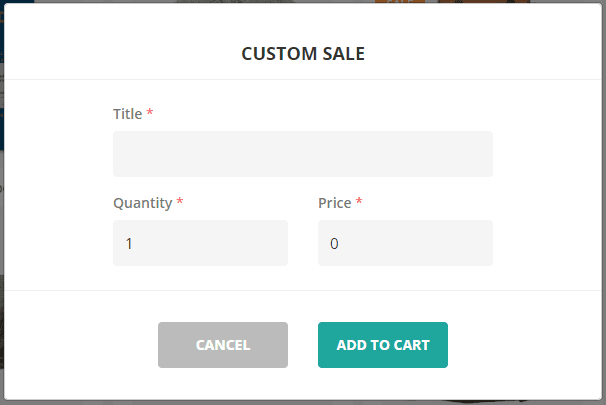Click empty footer area left of Cancel
Image resolution: width=606 pixels, height=405 pixels.
(x=80, y=345)
